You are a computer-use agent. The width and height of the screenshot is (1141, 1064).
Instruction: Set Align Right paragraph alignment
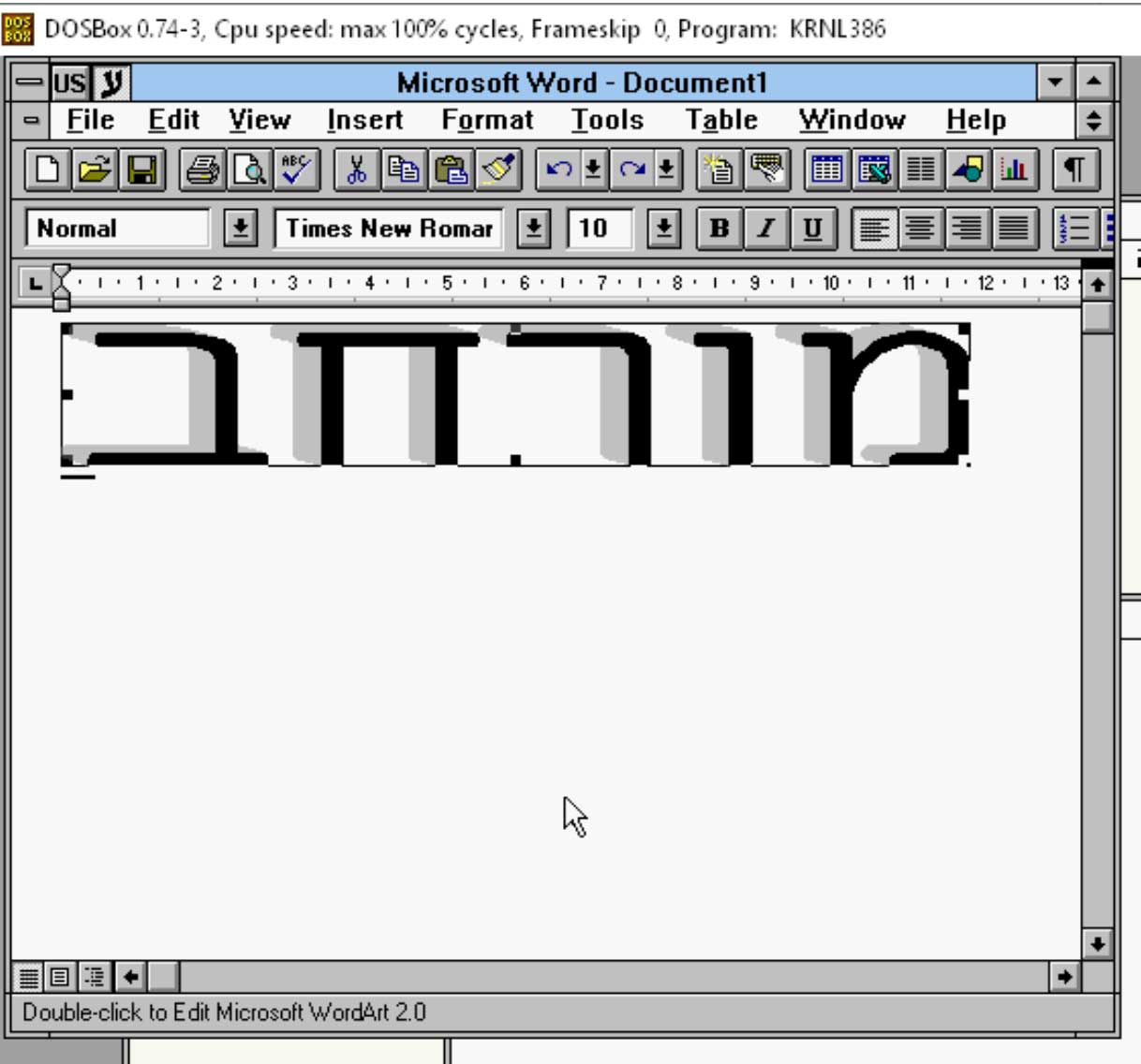pyautogui.click(x=968, y=229)
